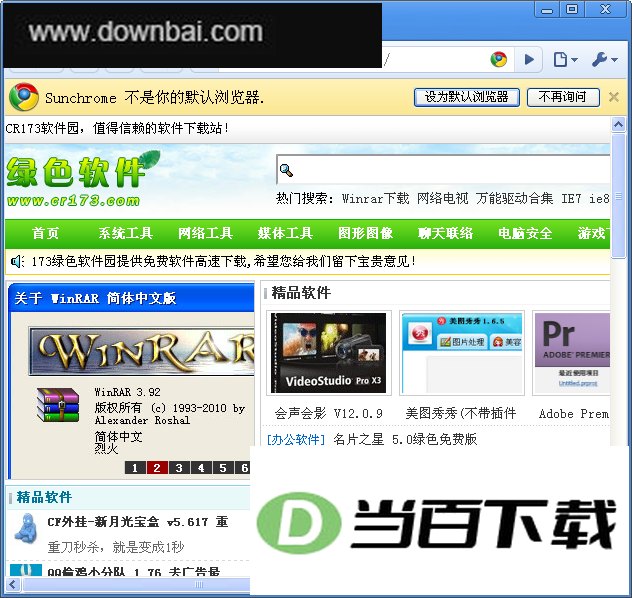Open hot search link 网络电视
Screen dimensions: 632x598
coord(443,199)
